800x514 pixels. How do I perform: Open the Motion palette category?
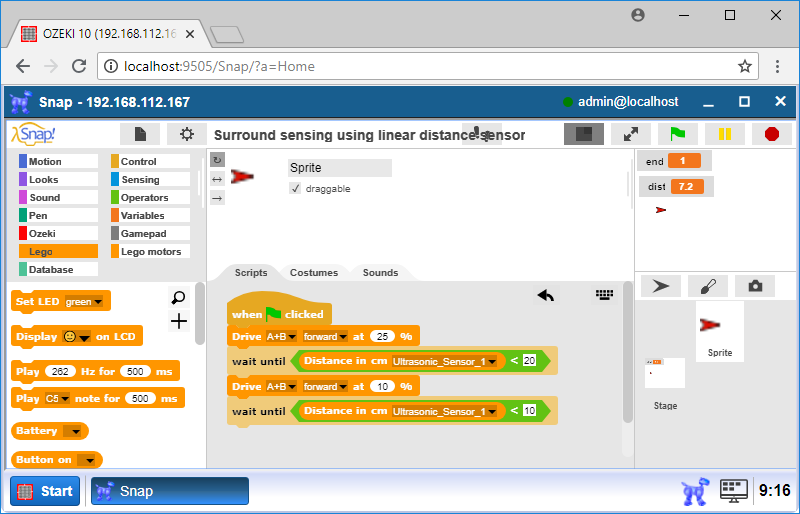[x=58, y=161]
